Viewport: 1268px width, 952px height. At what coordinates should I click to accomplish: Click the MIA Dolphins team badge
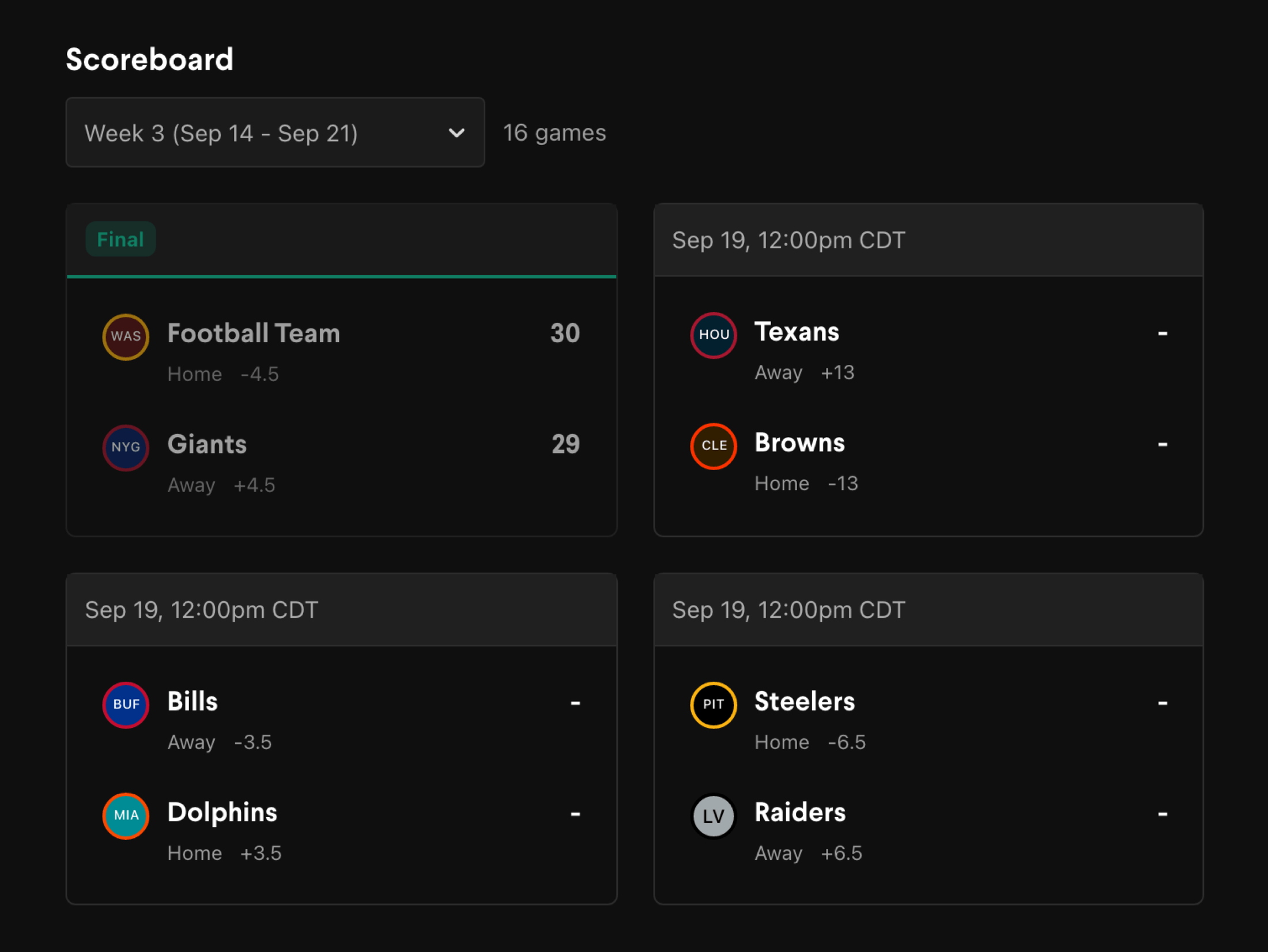coord(126,816)
